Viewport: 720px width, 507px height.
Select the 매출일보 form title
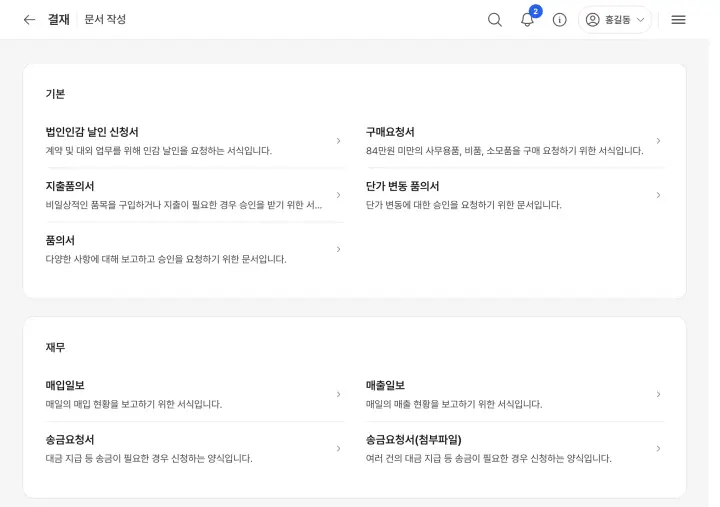click(385, 386)
